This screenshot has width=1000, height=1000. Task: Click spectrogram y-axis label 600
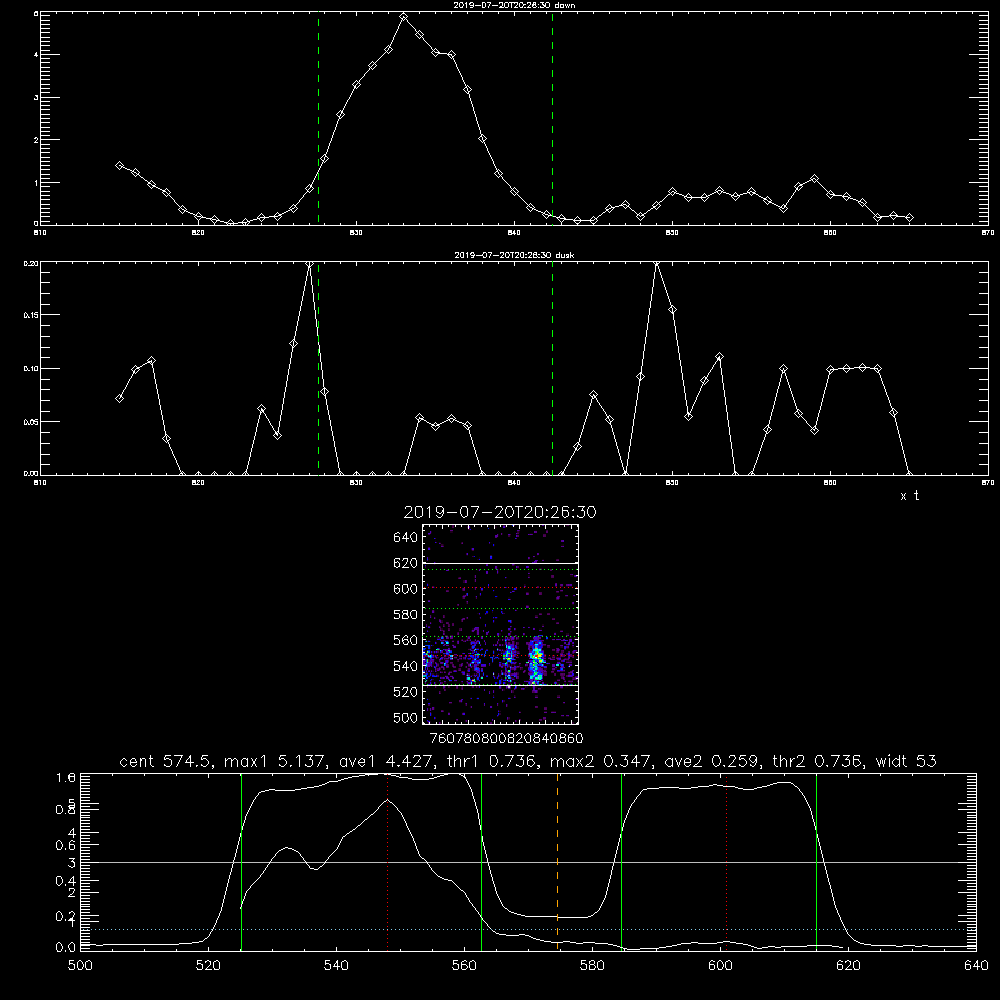coord(406,589)
